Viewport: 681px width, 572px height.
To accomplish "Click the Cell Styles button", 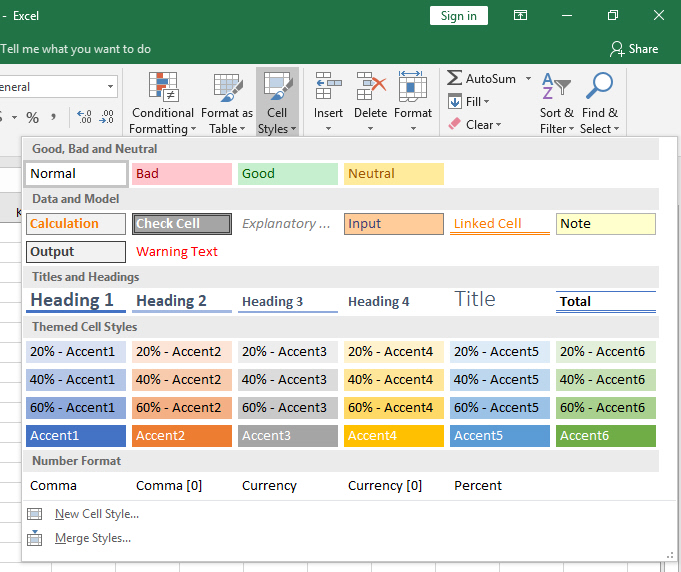I will [x=277, y=100].
